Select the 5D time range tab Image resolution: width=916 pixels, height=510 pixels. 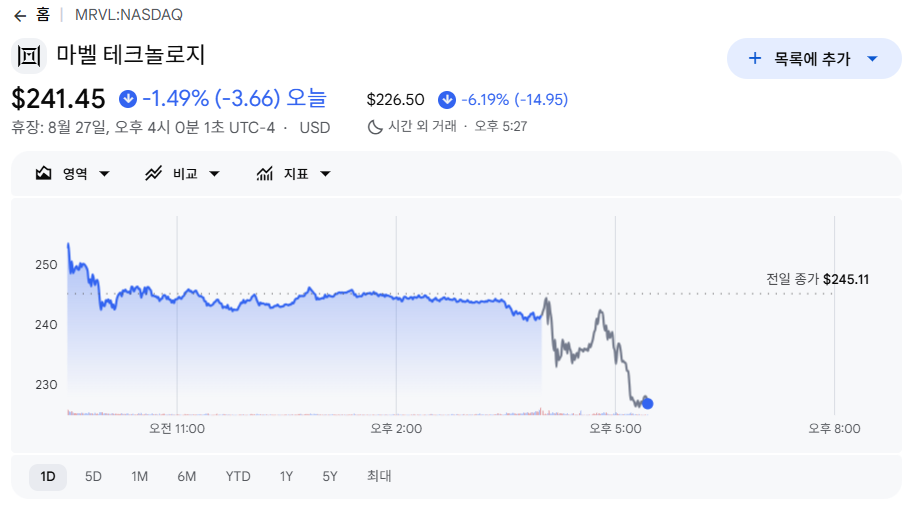coord(93,477)
